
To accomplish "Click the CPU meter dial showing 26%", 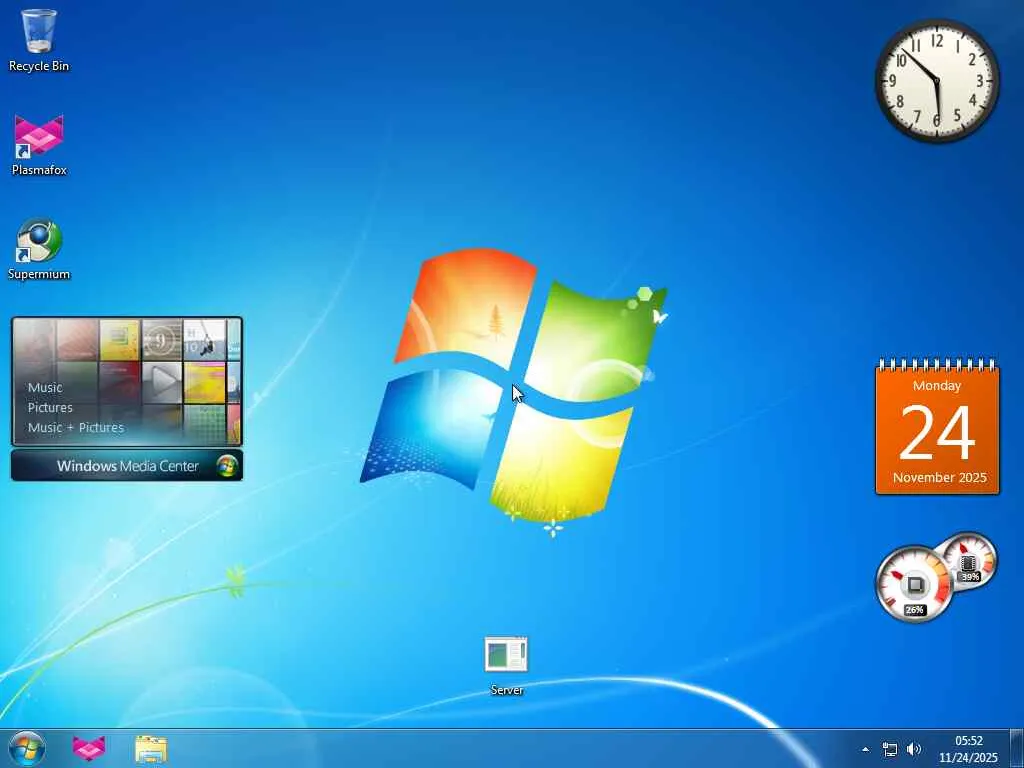I will click(914, 584).
